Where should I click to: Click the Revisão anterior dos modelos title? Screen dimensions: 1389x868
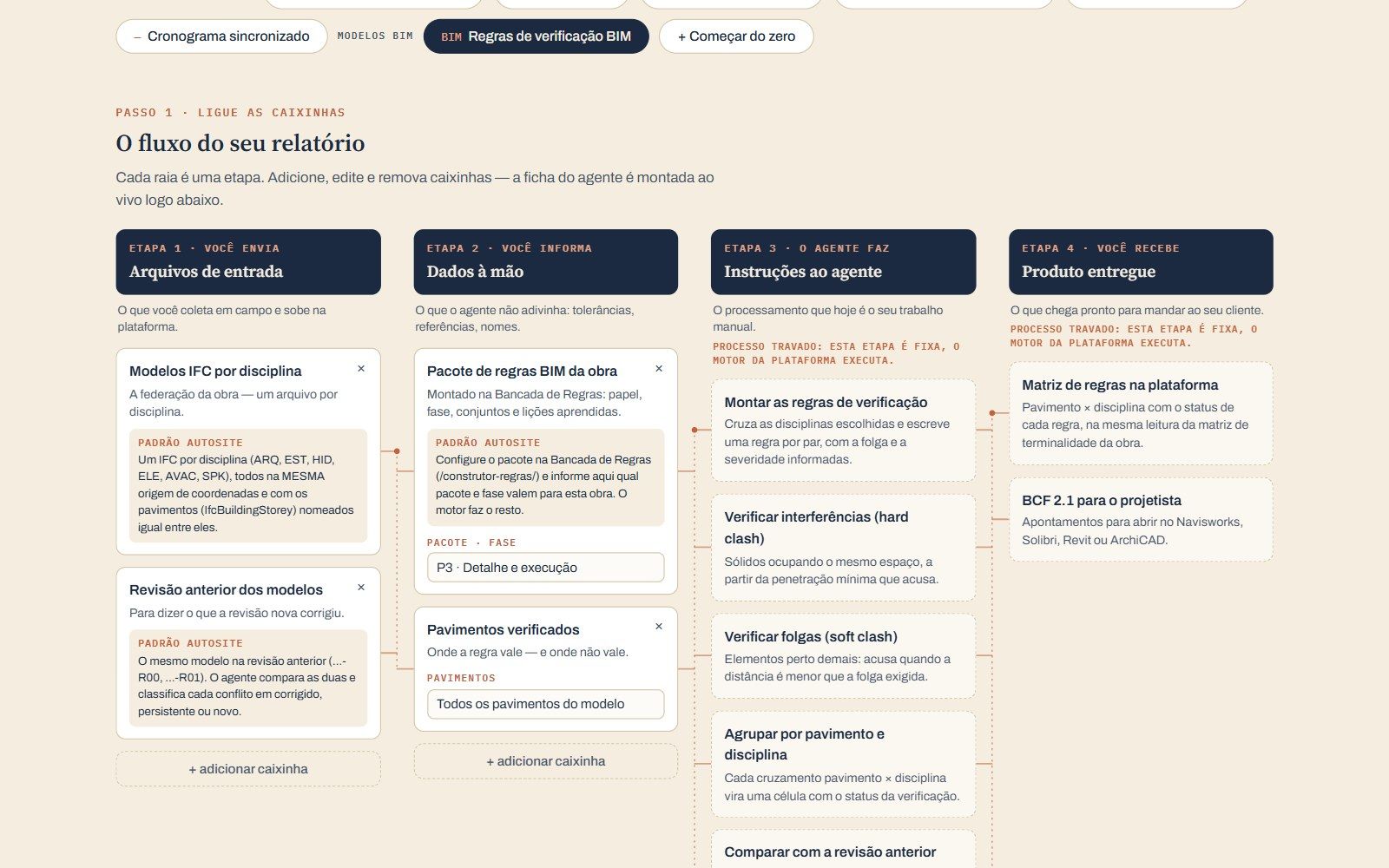[x=226, y=589]
